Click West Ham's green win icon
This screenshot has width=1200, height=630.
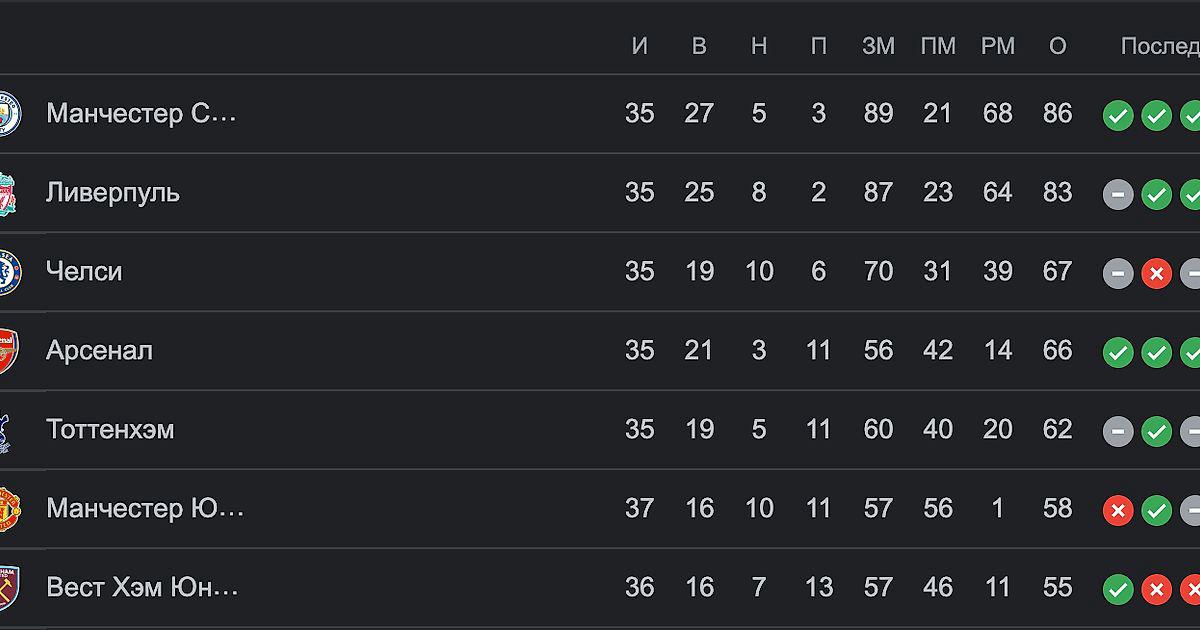click(1118, 589)
